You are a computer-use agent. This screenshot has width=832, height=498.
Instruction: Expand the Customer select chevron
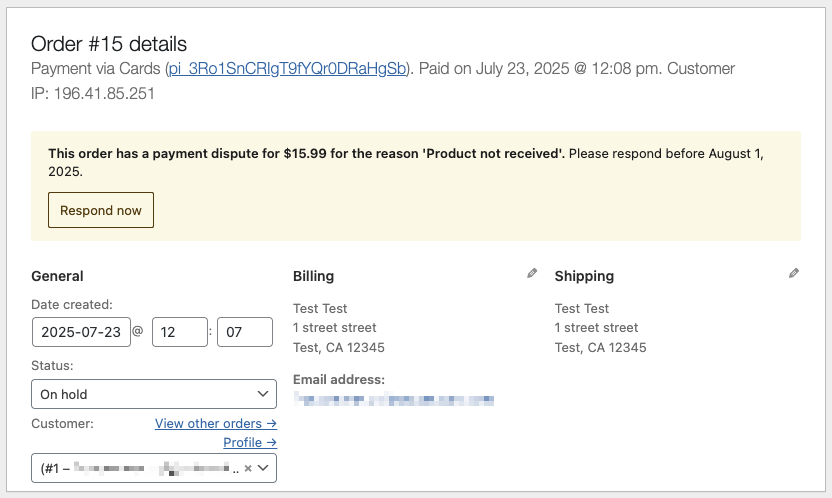263,468
